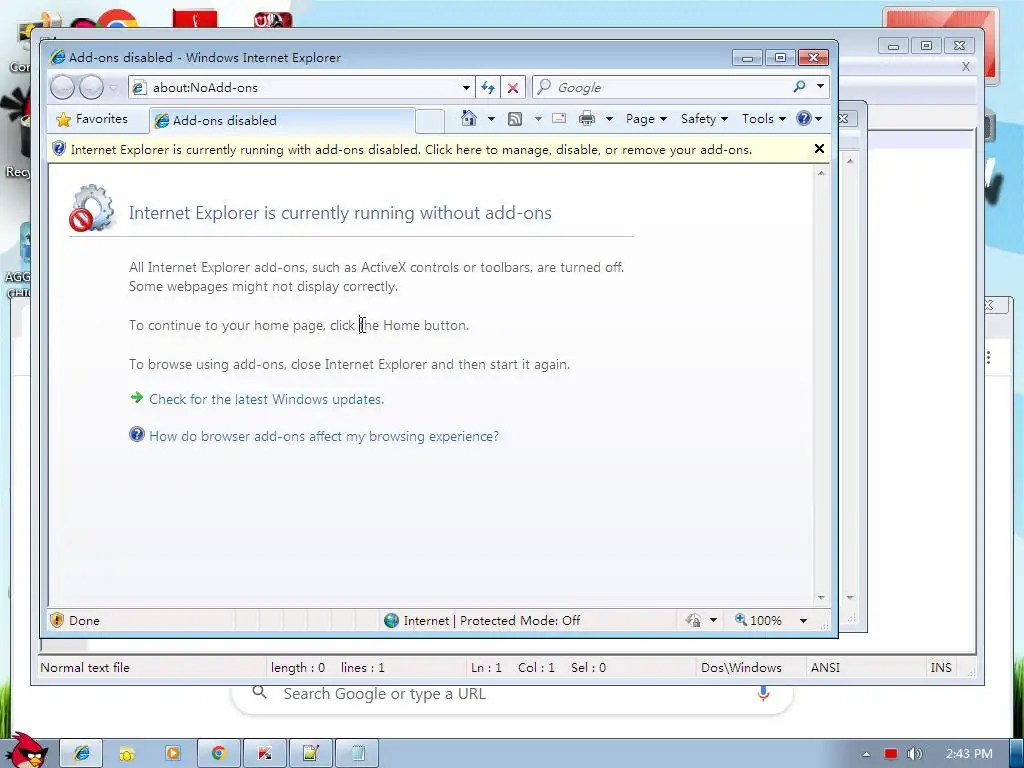Click Check for the latest Windows updates
The image size is (1024, 768).
(266, 399)
